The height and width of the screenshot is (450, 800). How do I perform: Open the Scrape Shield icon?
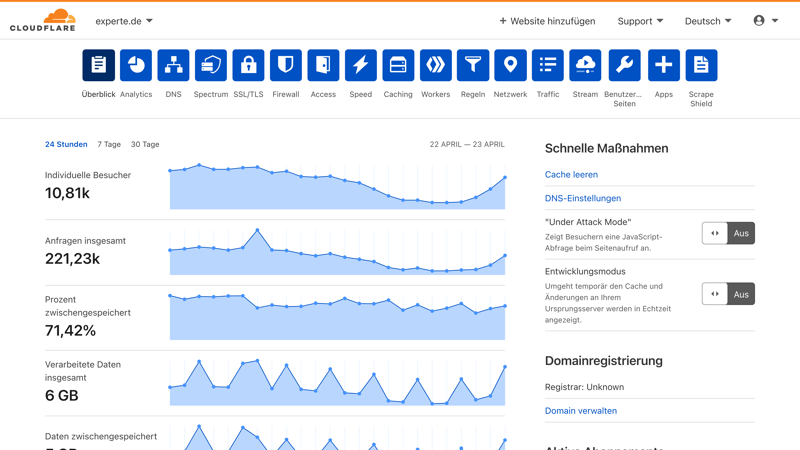(x=701, y=65)
